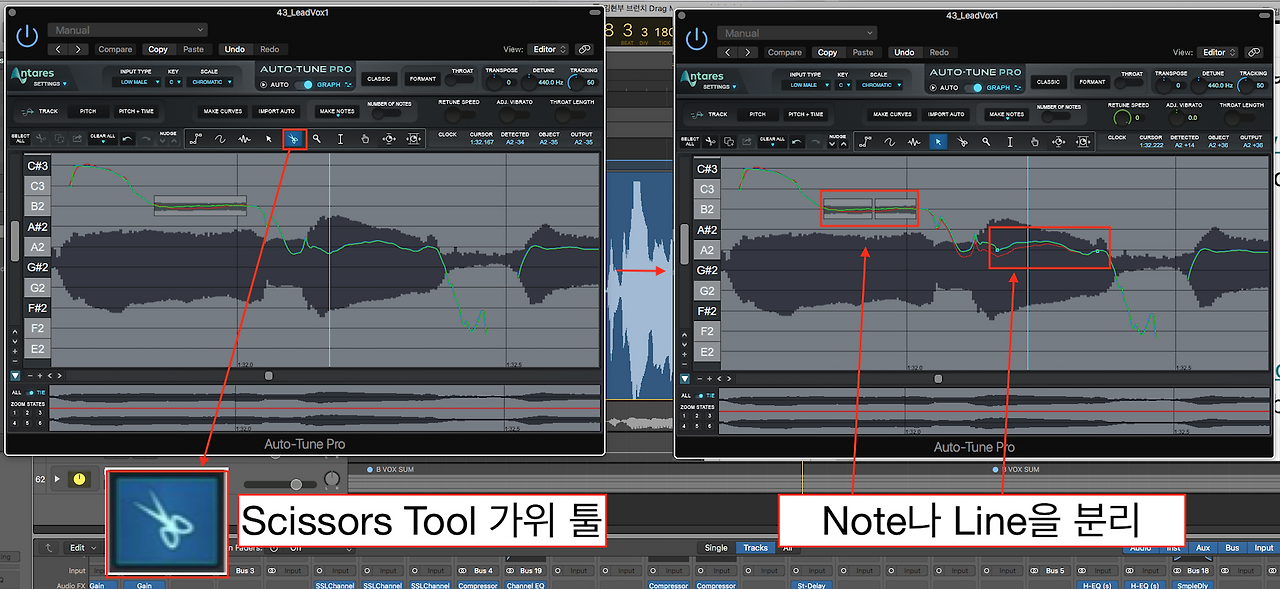Switch the mixer to Single view
This screenshot has width=1280, height=589.
(716, 548)
